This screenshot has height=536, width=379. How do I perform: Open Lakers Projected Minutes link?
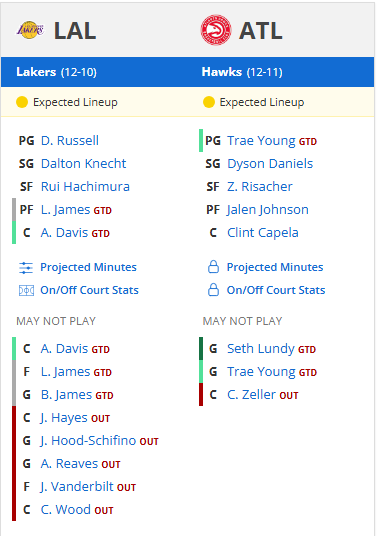coord(89,267)
